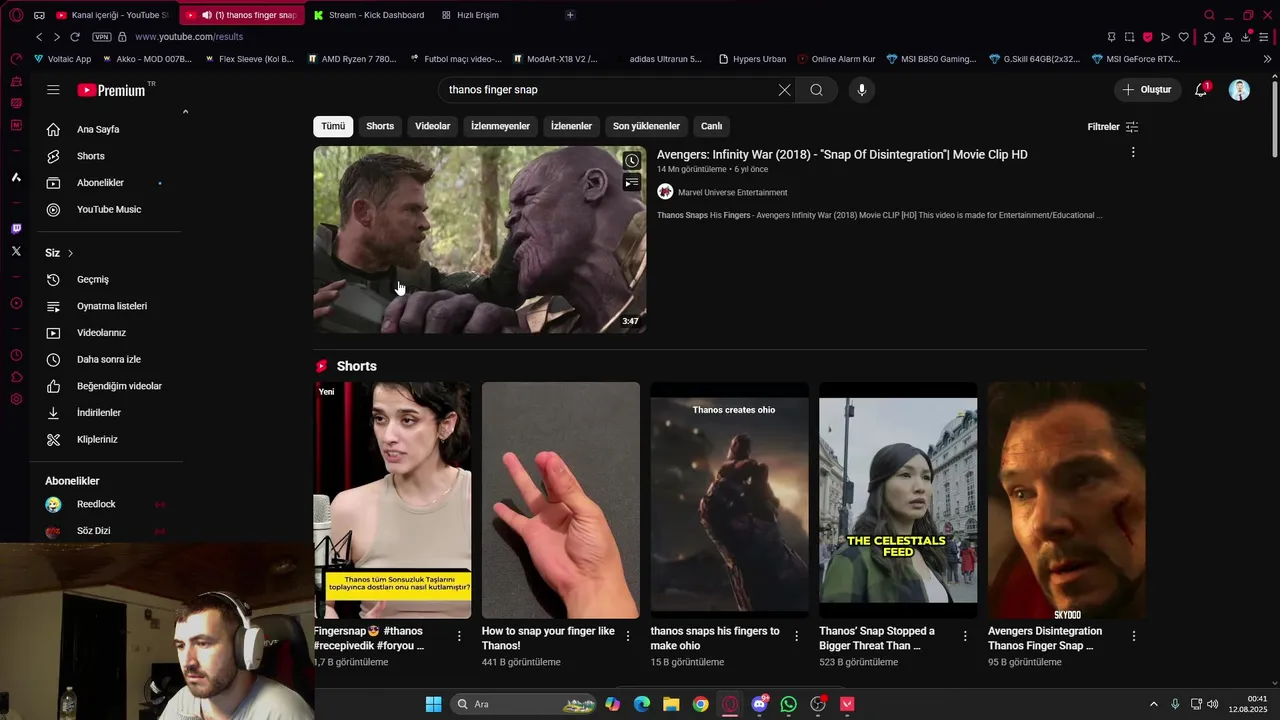This screenshot has height=720, width=1280.
Task: Toggle the browser VPN badge
Action: pos(101,37)
